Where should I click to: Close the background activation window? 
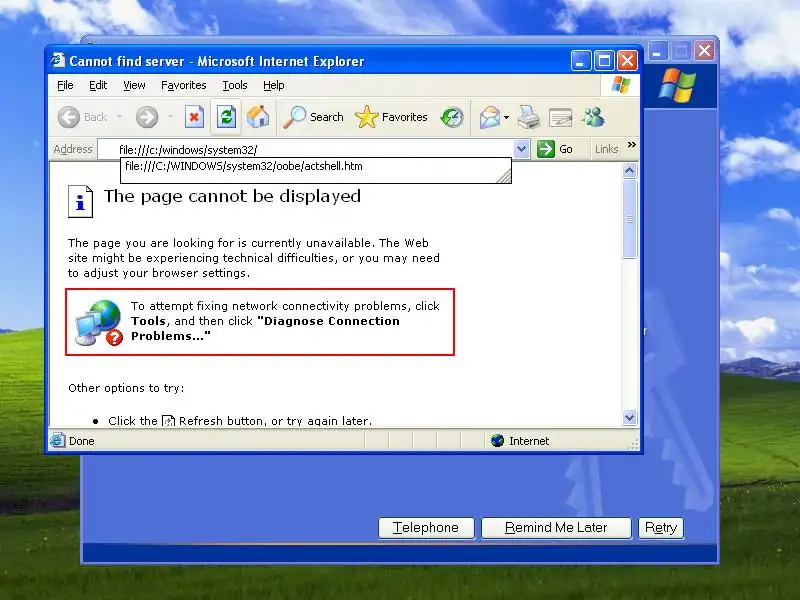point(704,51)
